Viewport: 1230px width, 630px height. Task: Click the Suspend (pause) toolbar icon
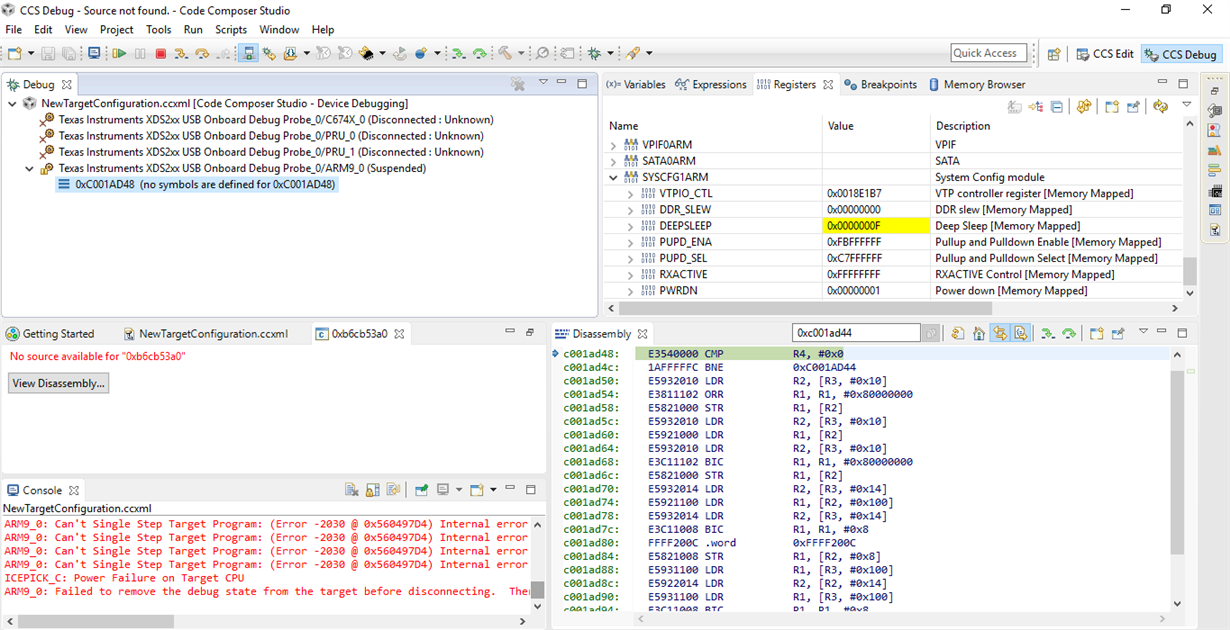point(140,53)
